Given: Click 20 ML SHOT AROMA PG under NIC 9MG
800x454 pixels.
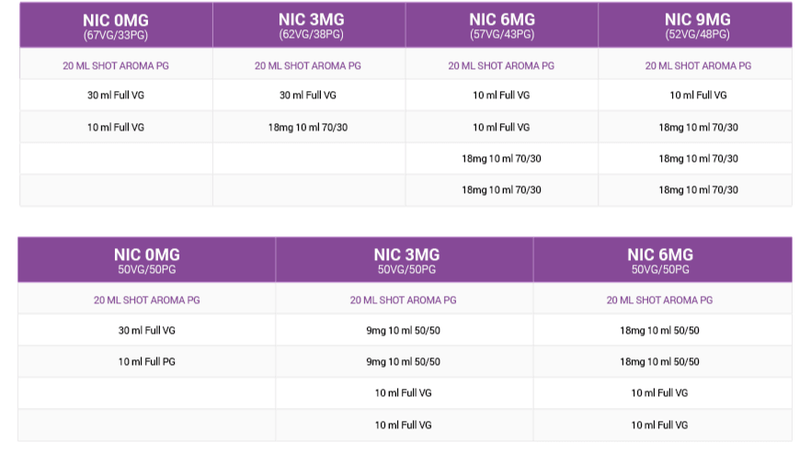Looking at the screenshot, I should [698, 66].
